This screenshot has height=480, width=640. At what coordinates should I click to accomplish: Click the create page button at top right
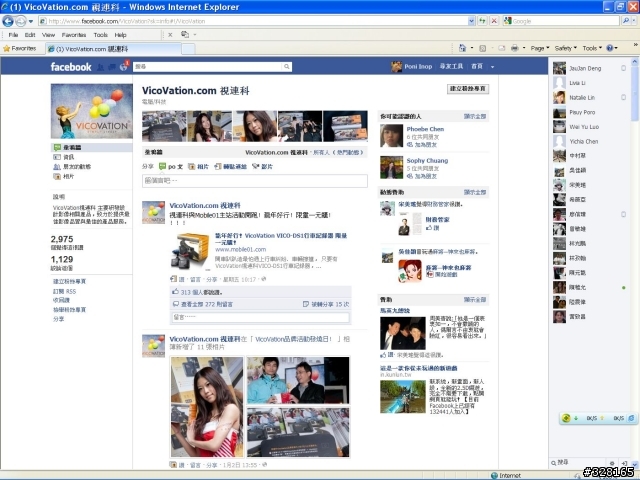point(468,89)
